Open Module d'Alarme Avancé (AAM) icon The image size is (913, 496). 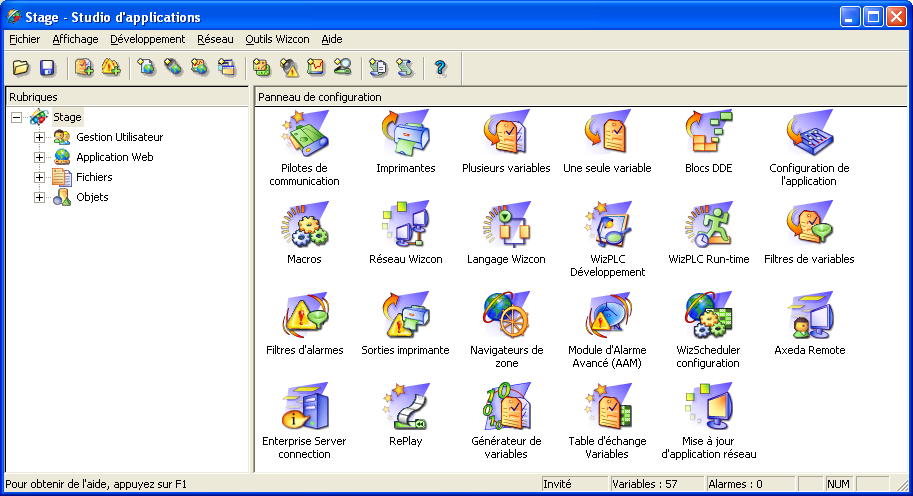607,316
